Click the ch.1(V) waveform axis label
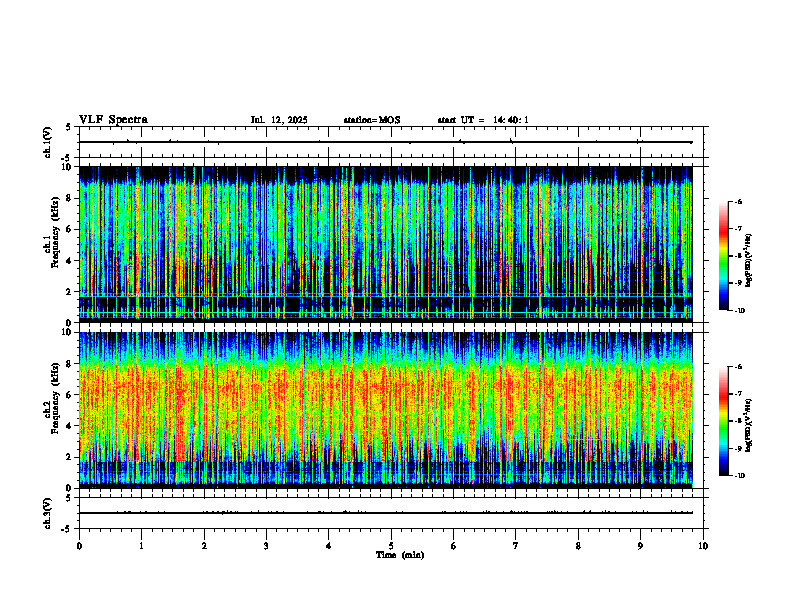The image size is (792, 612). pyautogui.click(x=47, y=142)
